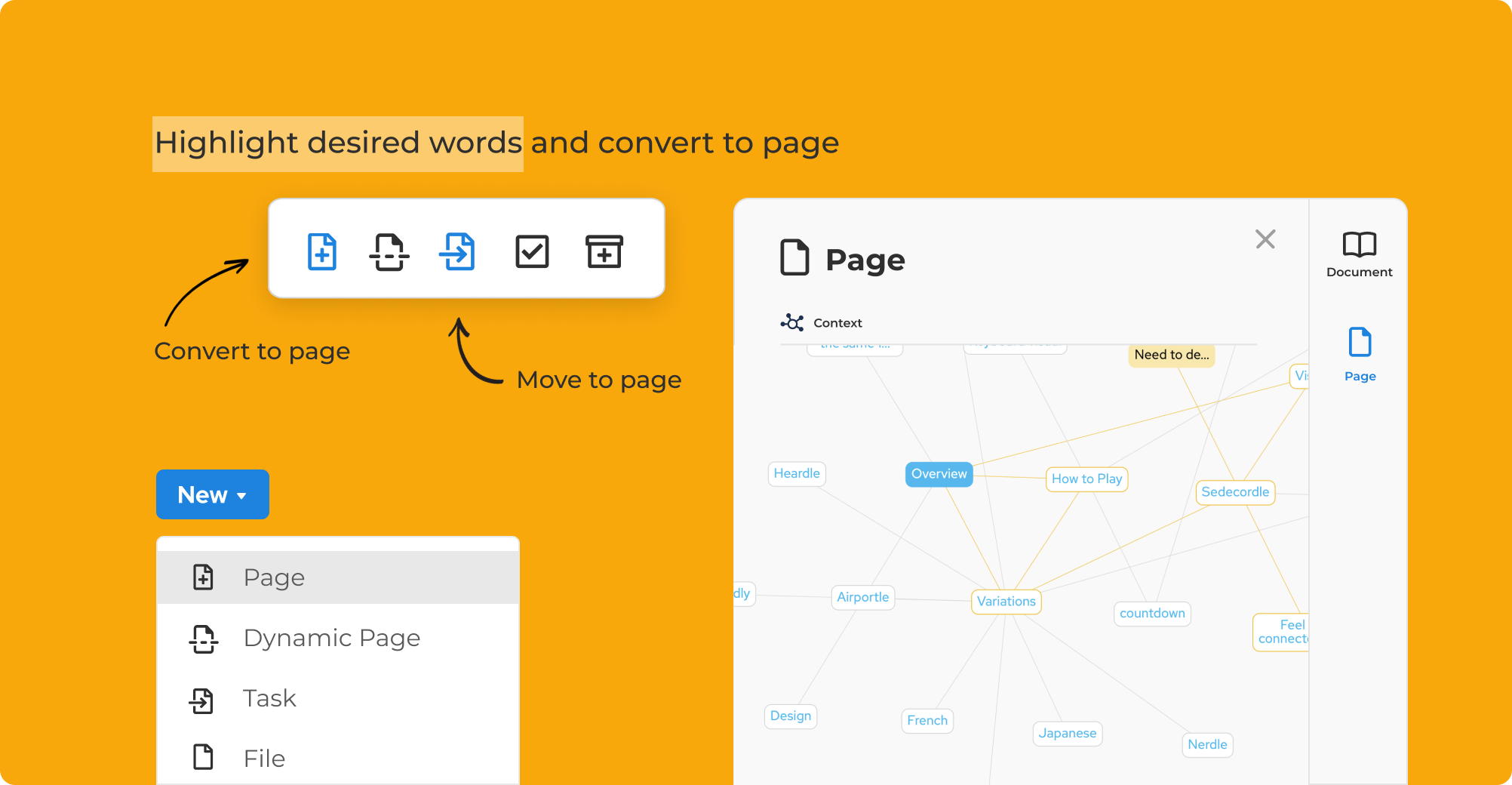Click the Sedecordle node
Screen dimensions: 1512x785
point(1235,492)
